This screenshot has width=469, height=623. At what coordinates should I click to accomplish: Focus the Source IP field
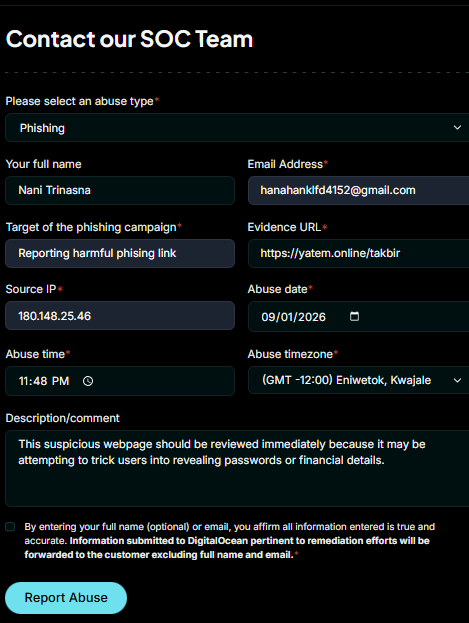tap(120, 315)
